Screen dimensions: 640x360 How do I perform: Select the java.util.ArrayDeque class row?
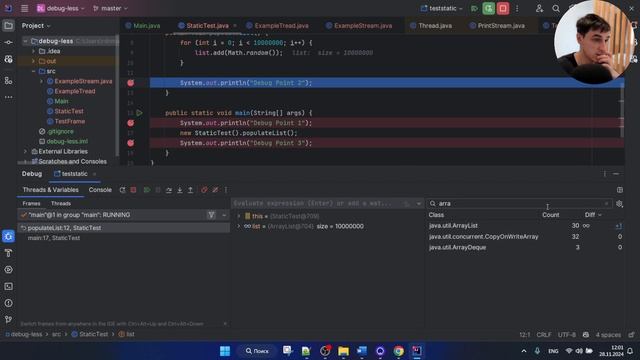525,247
